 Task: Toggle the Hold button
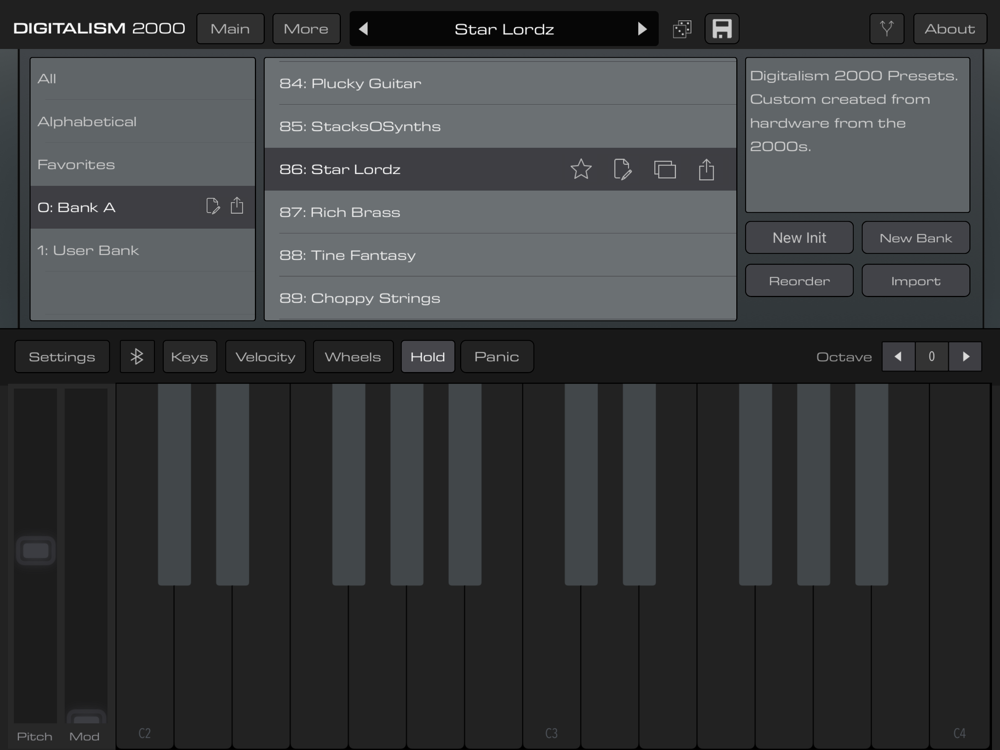pyautogui.click(x=427, y=357)
